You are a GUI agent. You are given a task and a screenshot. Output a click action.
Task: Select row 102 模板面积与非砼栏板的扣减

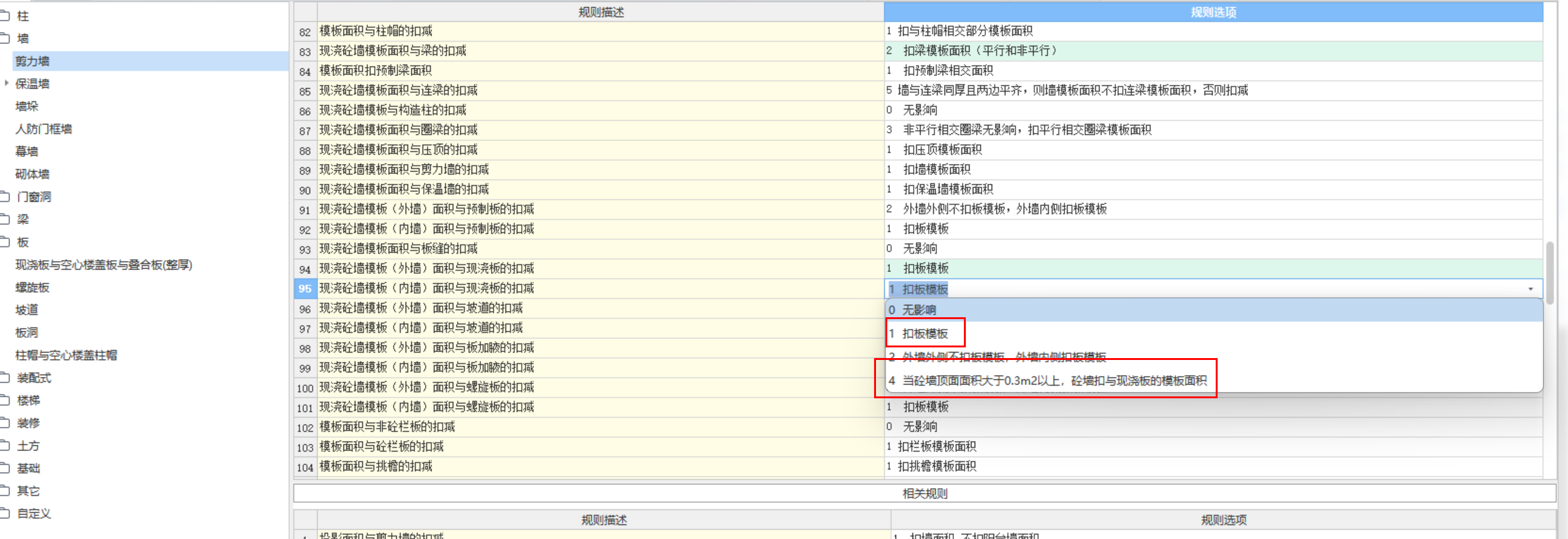coord(601,427)
